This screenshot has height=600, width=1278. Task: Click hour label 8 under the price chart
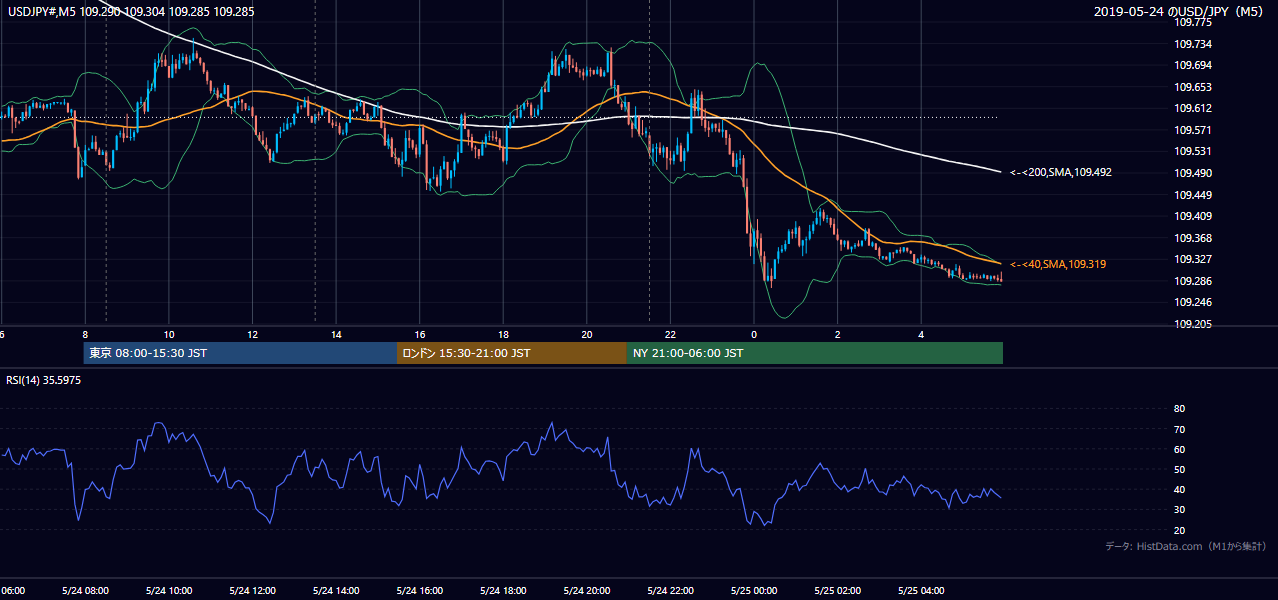(85, 334)
